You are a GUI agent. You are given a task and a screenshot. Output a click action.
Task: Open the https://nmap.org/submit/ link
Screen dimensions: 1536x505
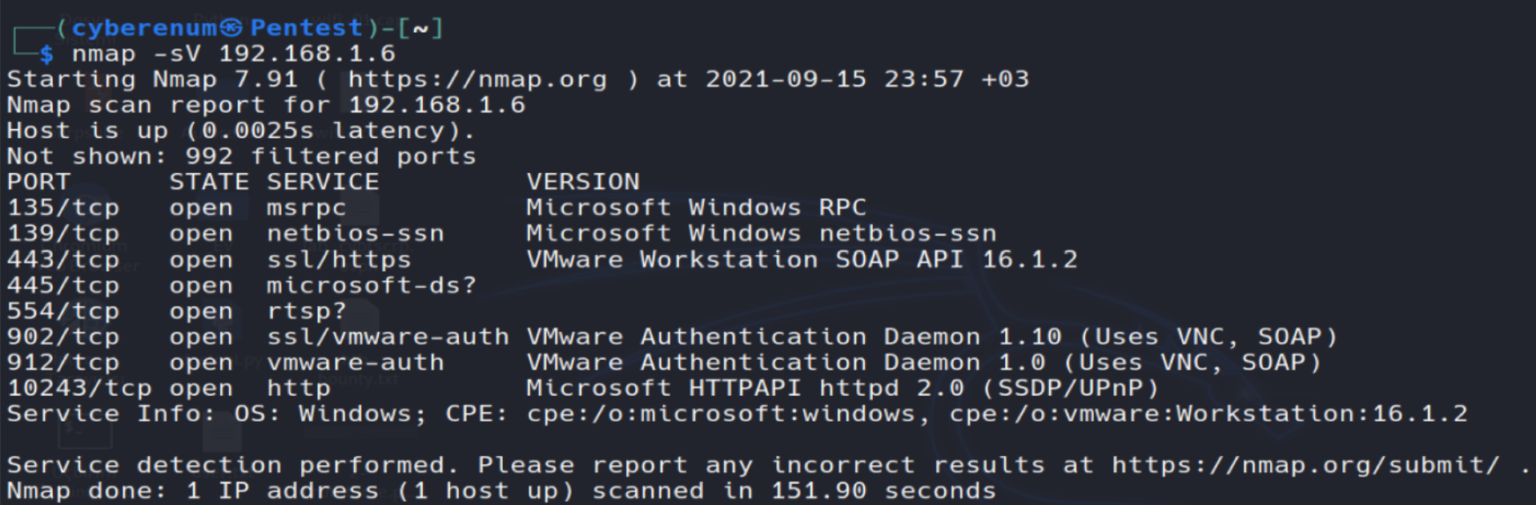(x=1306, y=465)
